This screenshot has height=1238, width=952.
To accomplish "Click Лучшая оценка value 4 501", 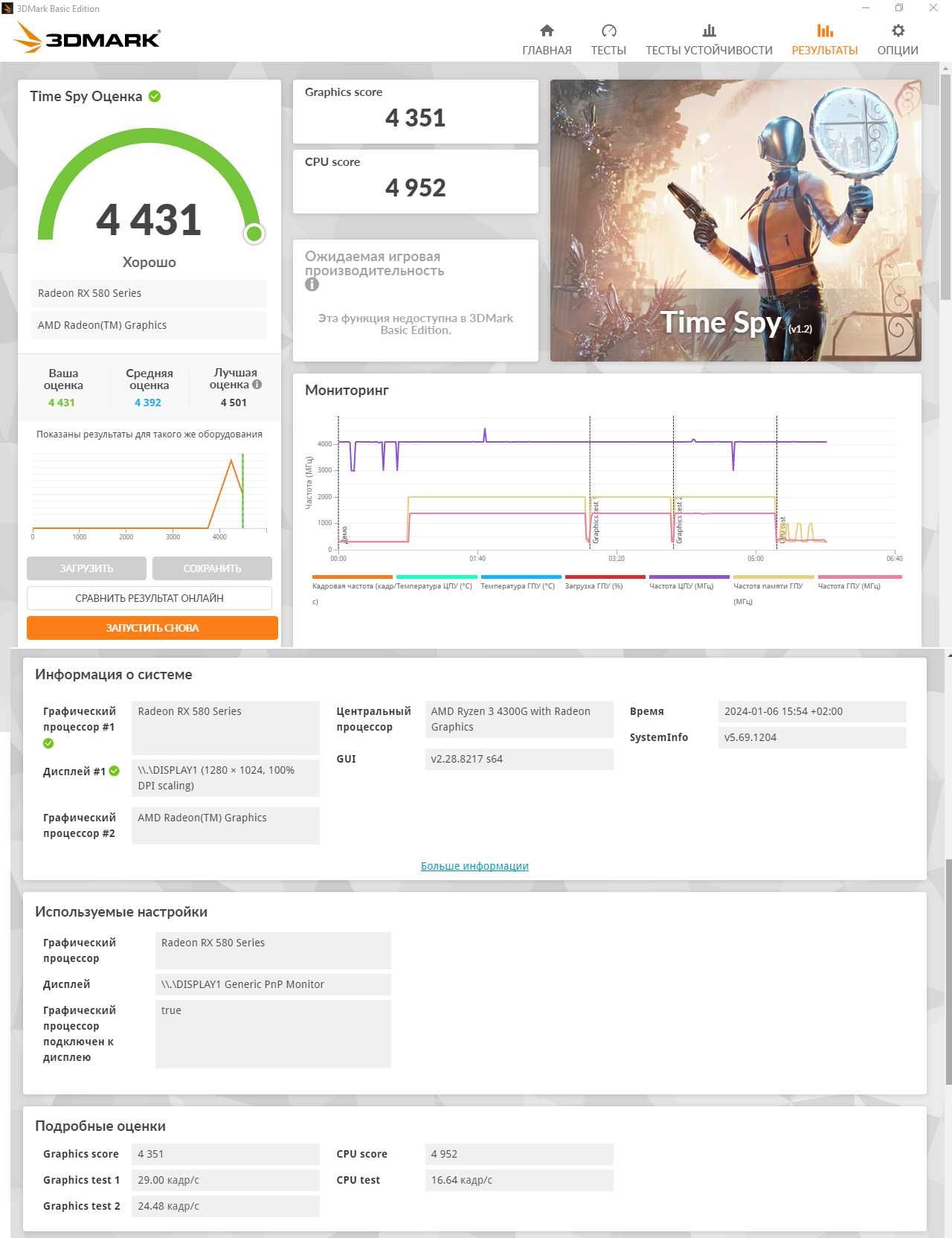I will point(234,402).
